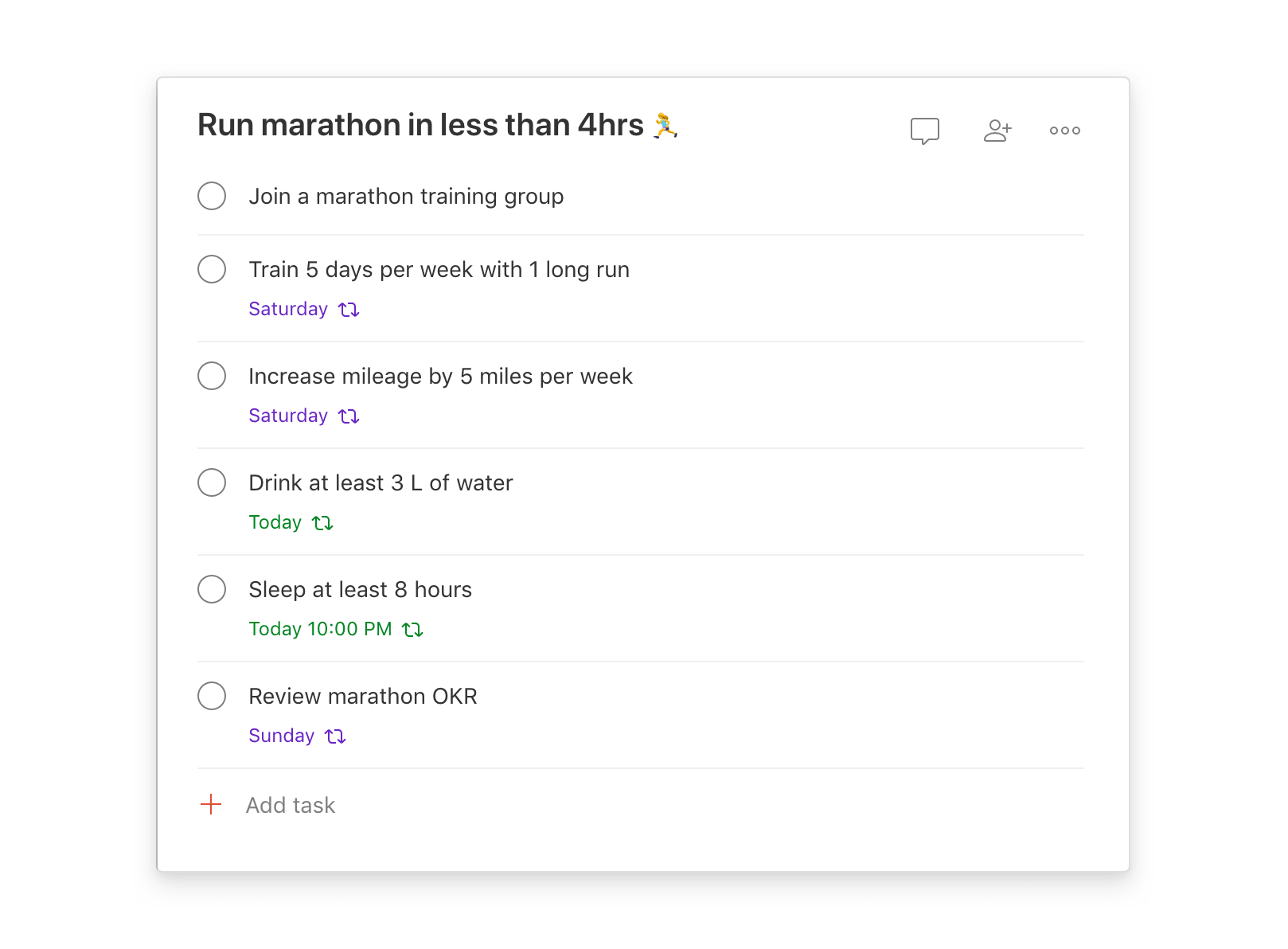Complete the Train 5 days per week task

point(211,269)
